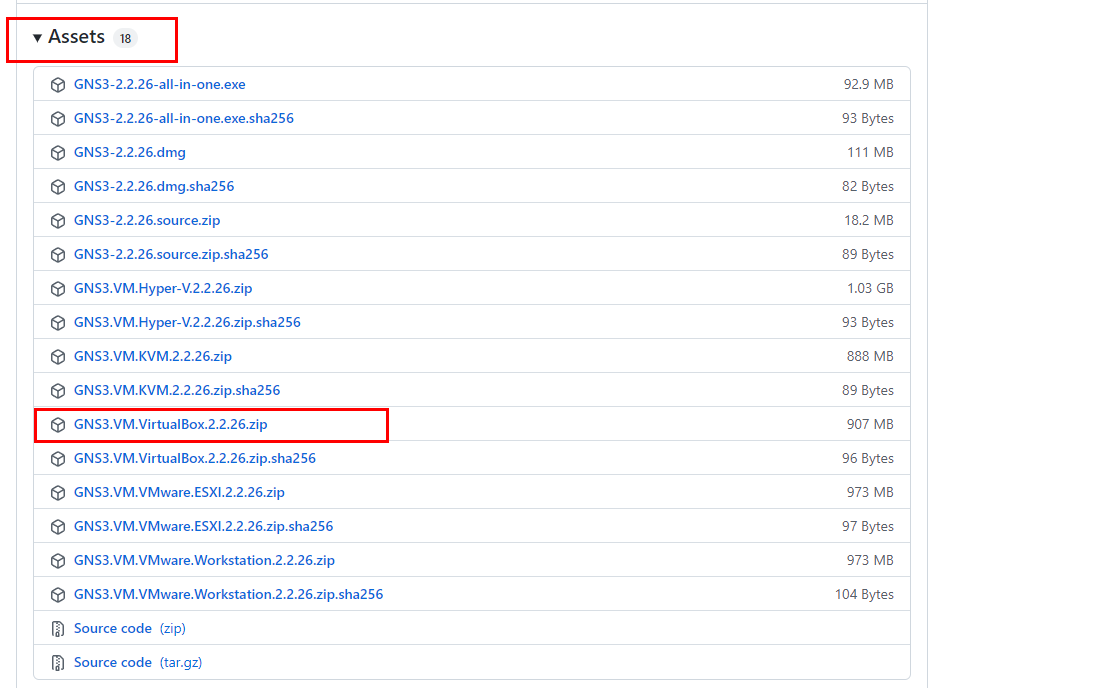The image size is (1100, 688).
Task: Click the 92.9 MB size text
Action: point(868,84)
